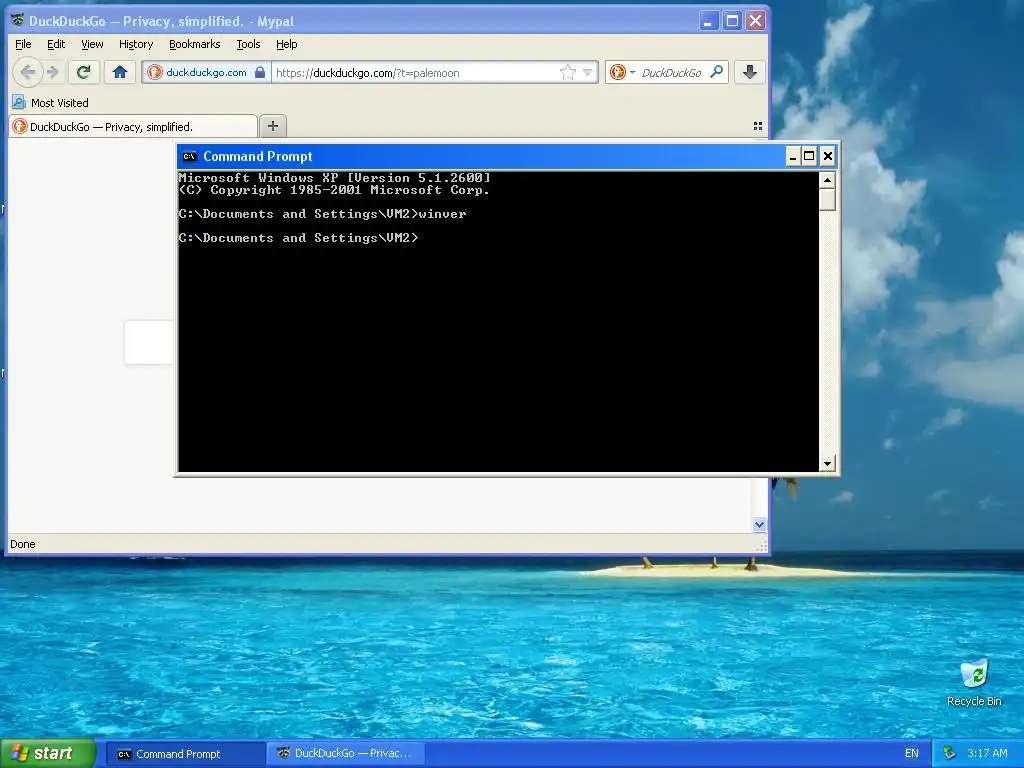Click the network tray icon
Screen dimensions: 1024x768
[x=950, y=754]
